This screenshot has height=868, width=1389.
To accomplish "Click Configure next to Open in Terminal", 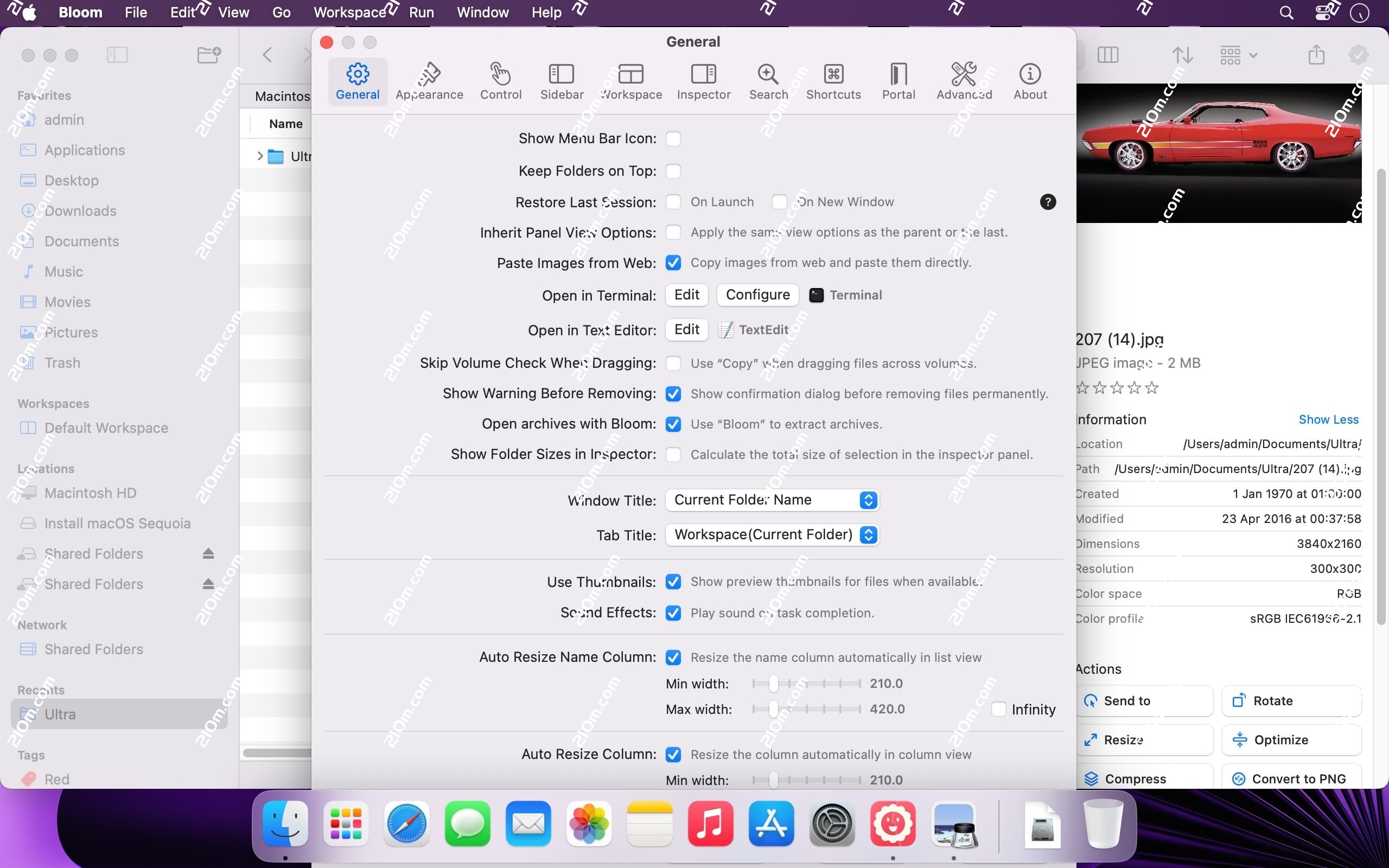I will coord(756,295).
